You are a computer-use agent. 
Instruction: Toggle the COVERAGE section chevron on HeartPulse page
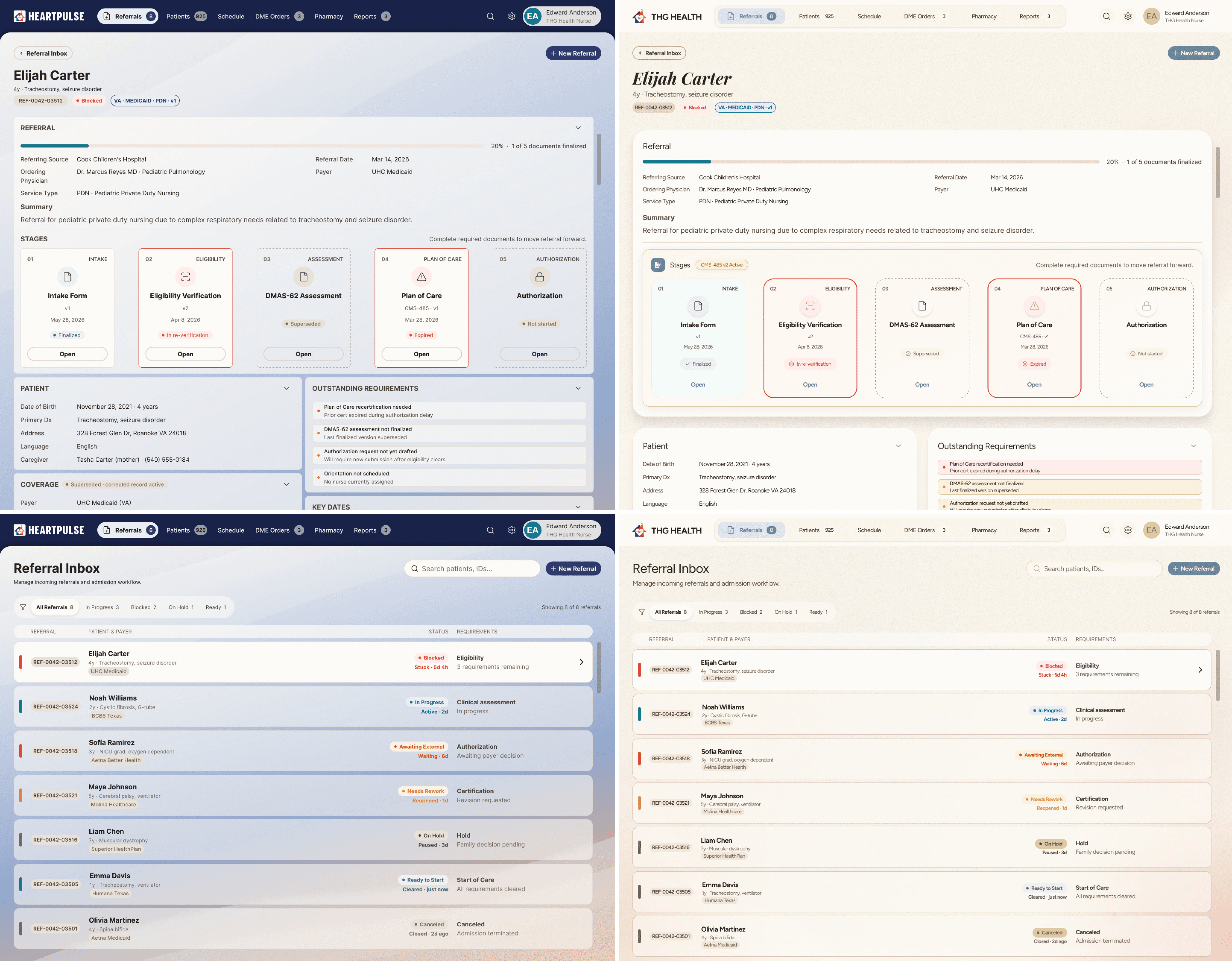286,484
